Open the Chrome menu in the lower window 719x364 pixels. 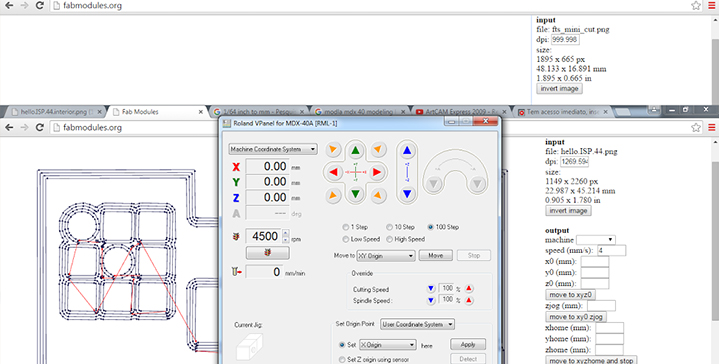712,127
